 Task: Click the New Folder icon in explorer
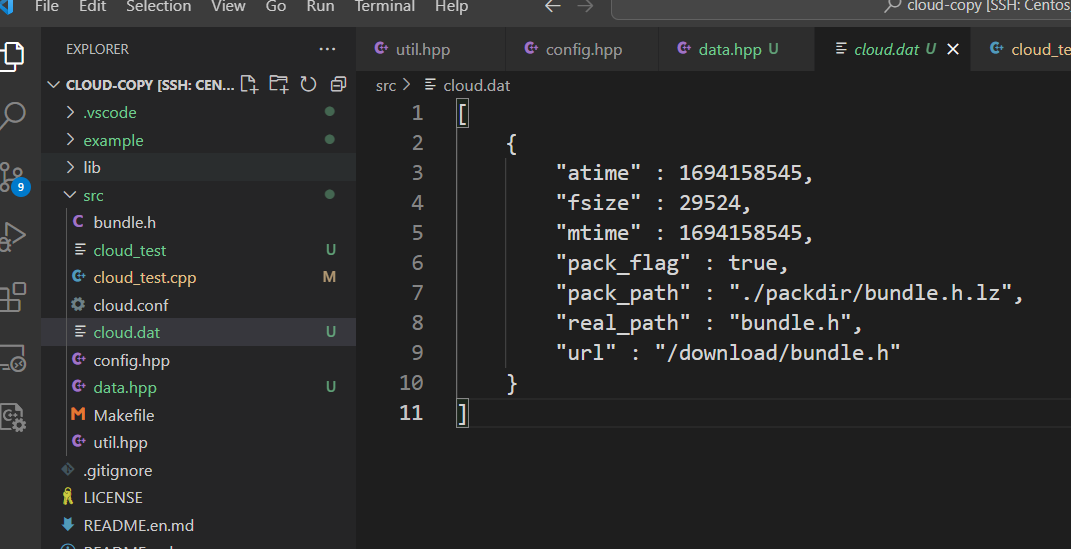[x=279, y=84]
